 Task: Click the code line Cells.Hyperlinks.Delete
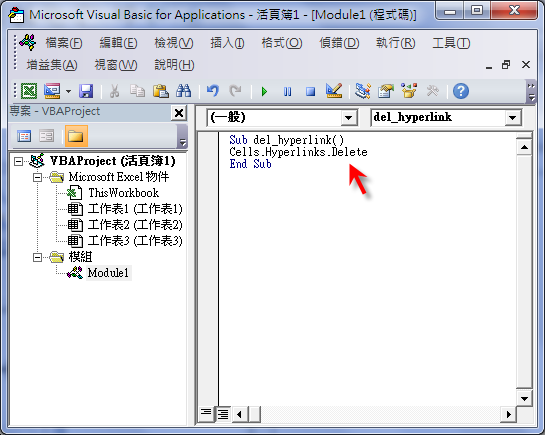click(x=298, y=152)
